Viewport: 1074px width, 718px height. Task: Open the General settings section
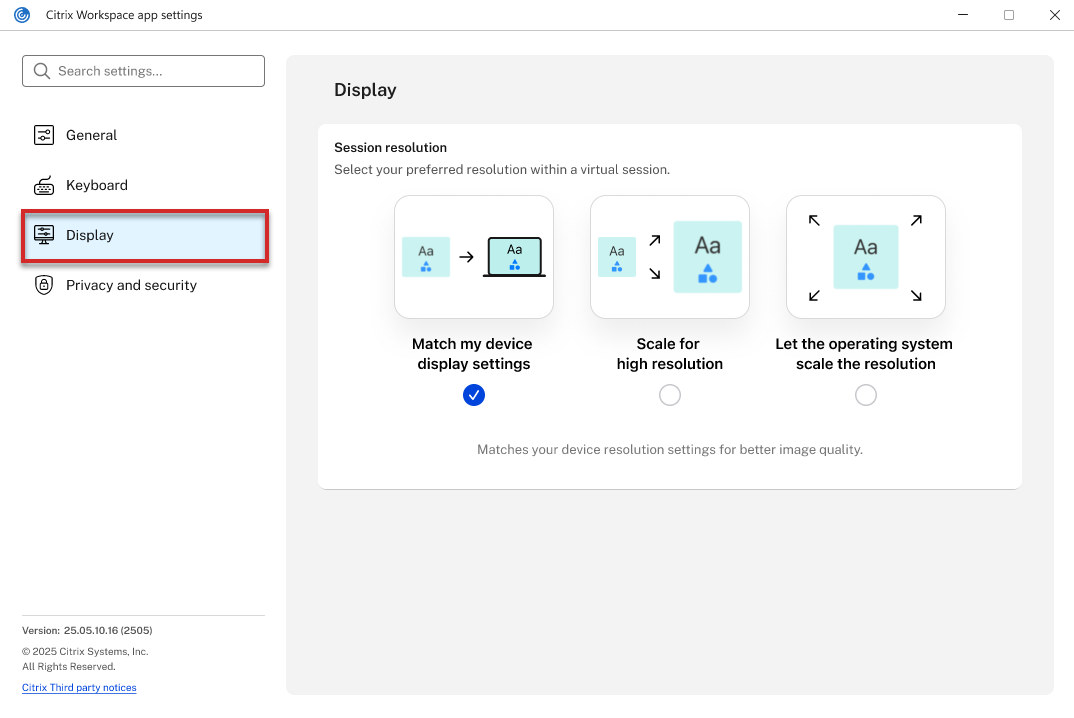click(x=143, y=135)
